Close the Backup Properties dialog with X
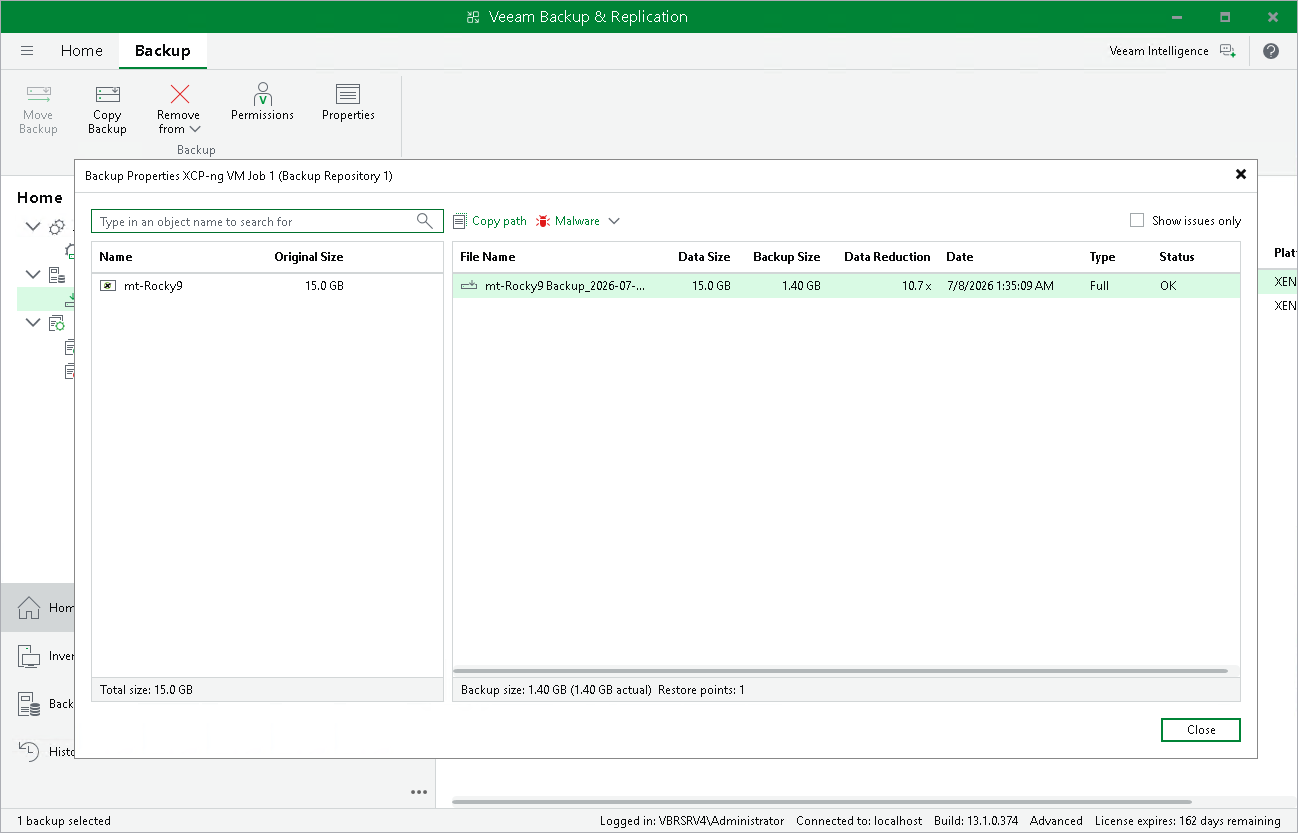The width and height of the screenshot is (1298, 833). (1241, 174)
